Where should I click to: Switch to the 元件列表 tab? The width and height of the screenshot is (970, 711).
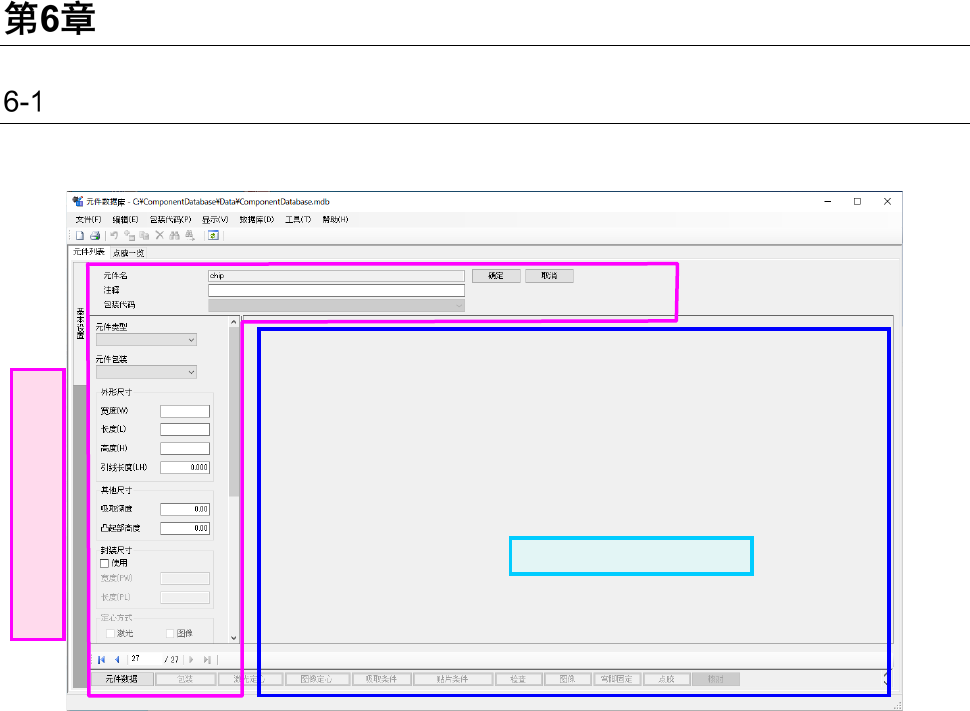88,252
